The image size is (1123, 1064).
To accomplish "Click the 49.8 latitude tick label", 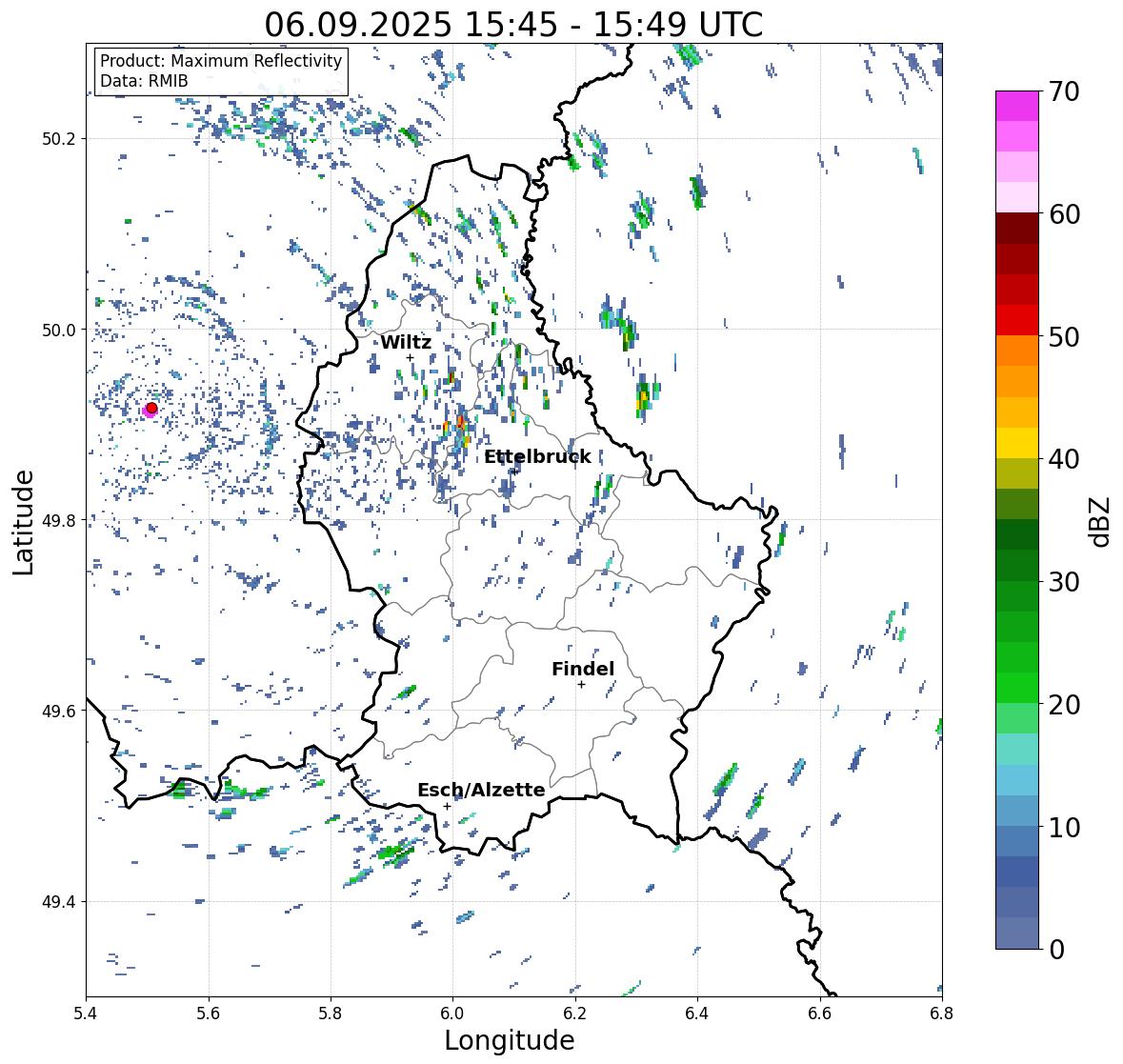I will point(59,520).
